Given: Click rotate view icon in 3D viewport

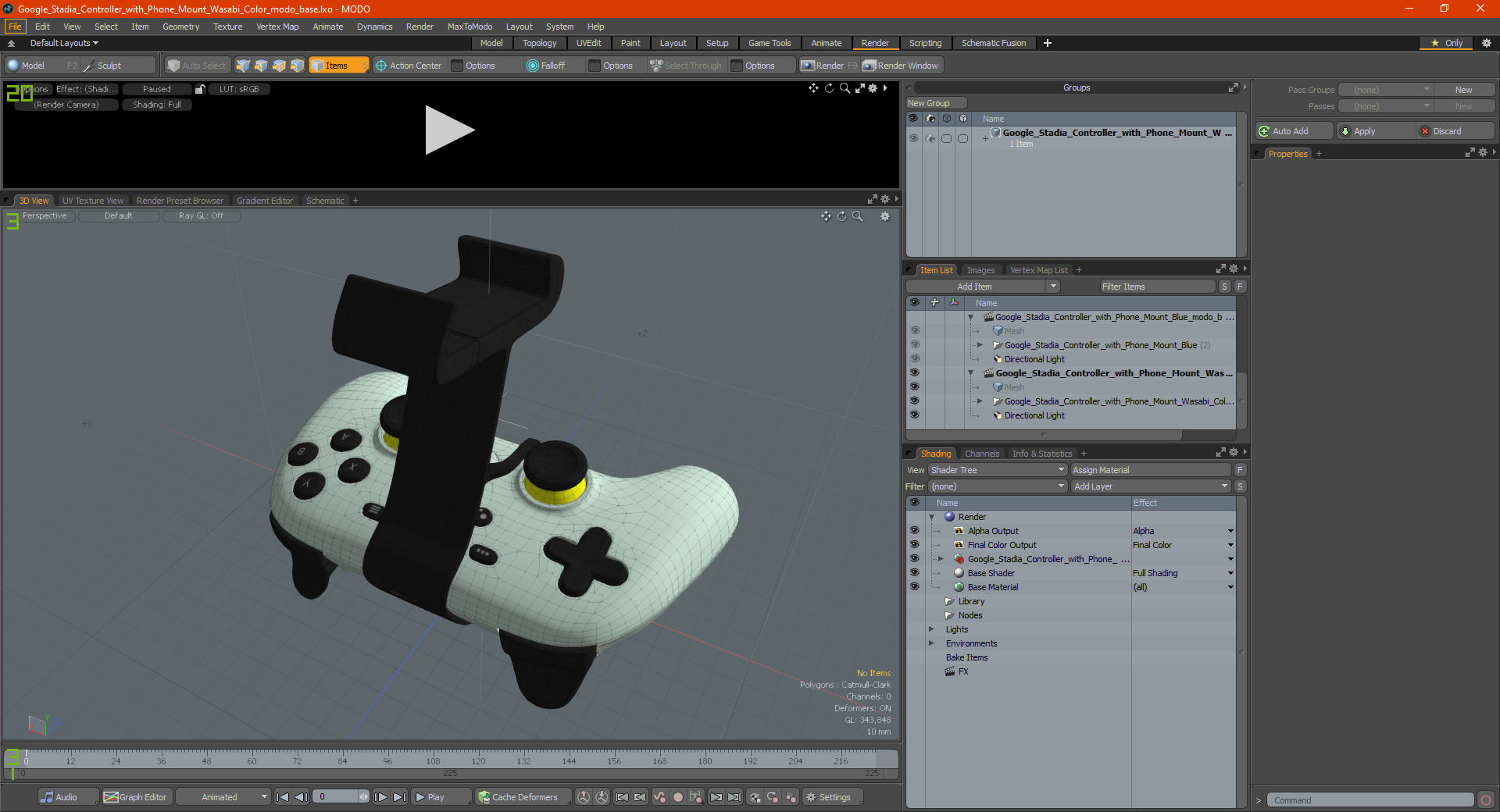Looking at the screenshot, I should 842,216.
